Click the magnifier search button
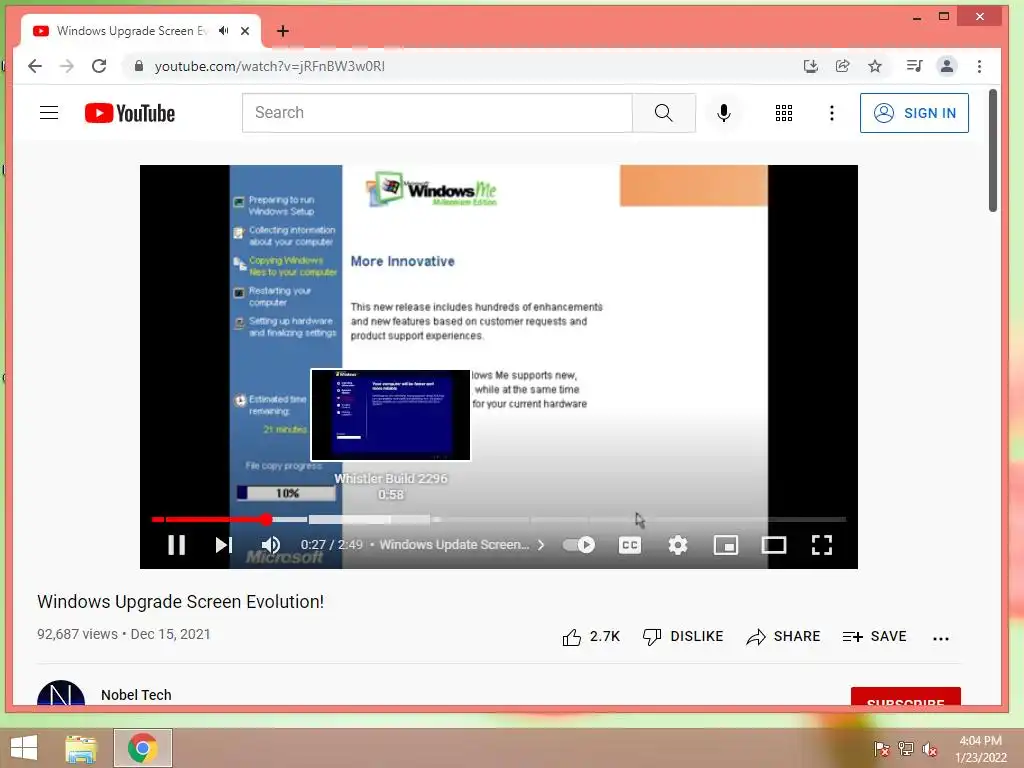1024x768 pixels. 664,113
